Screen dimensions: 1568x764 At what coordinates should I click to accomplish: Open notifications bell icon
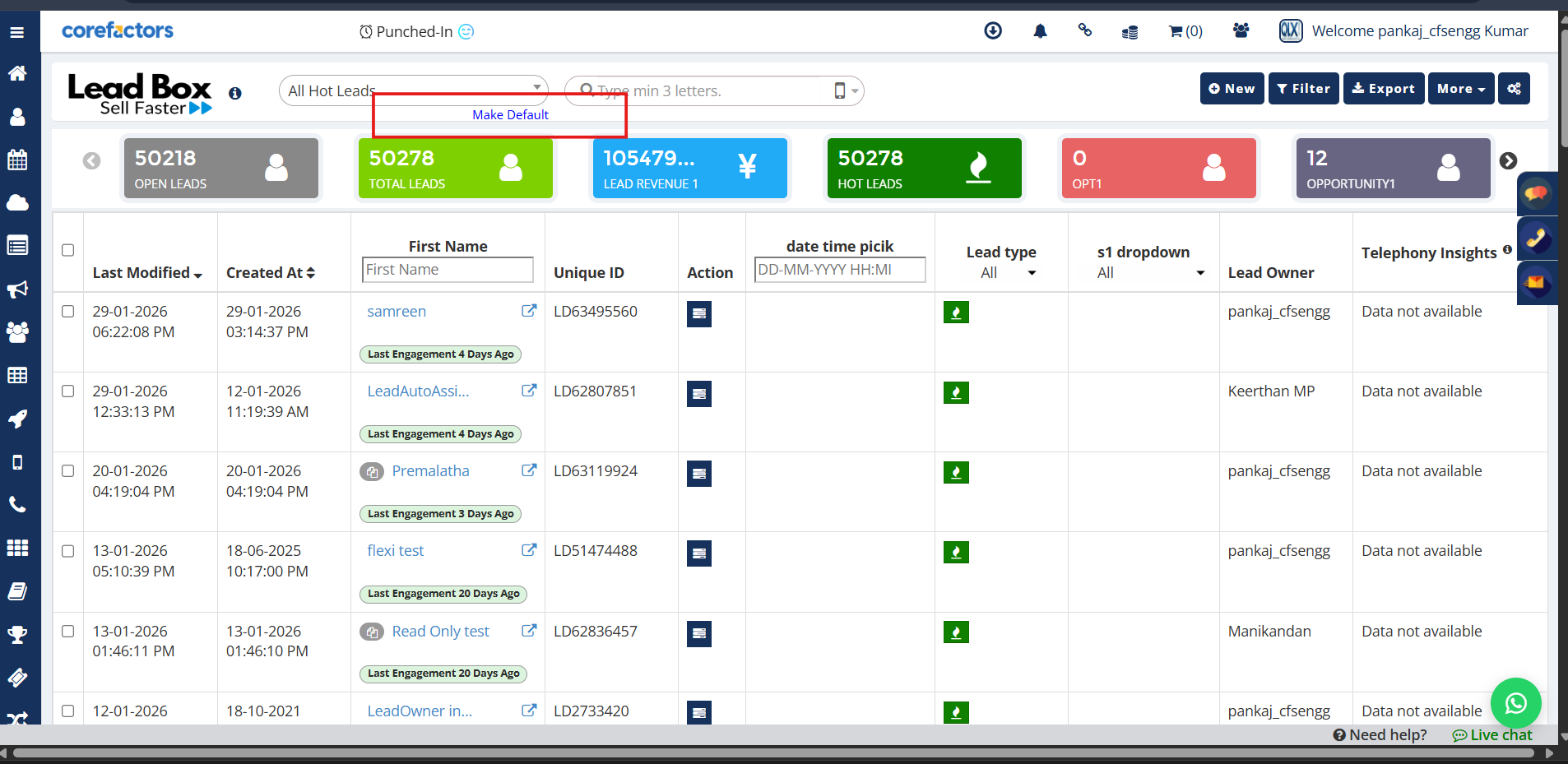click(x=1040, y=31)
